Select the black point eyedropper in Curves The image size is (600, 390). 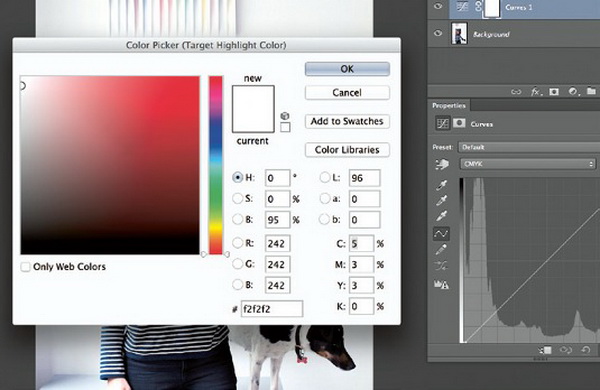[442, 186]
